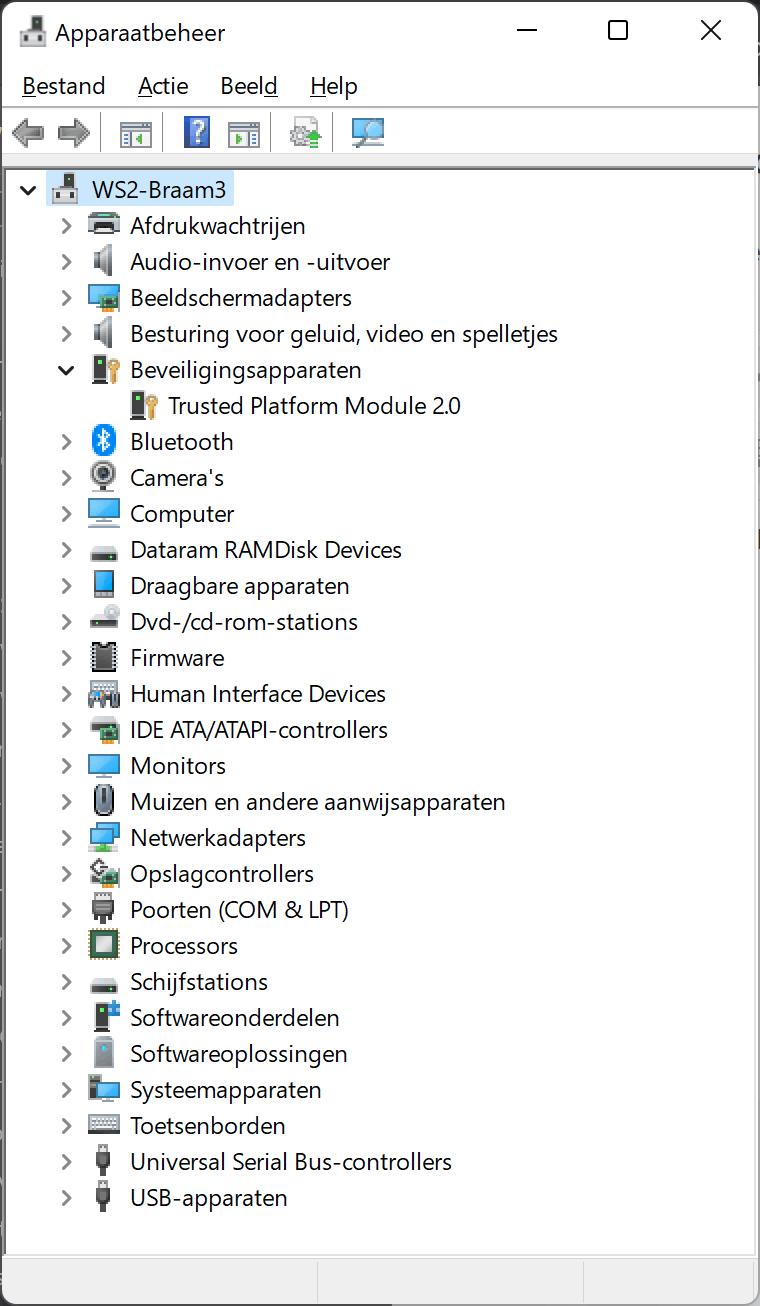Click the Firmware chip icon
This screenshot has width=760, height=1306.
coord(104,657)
